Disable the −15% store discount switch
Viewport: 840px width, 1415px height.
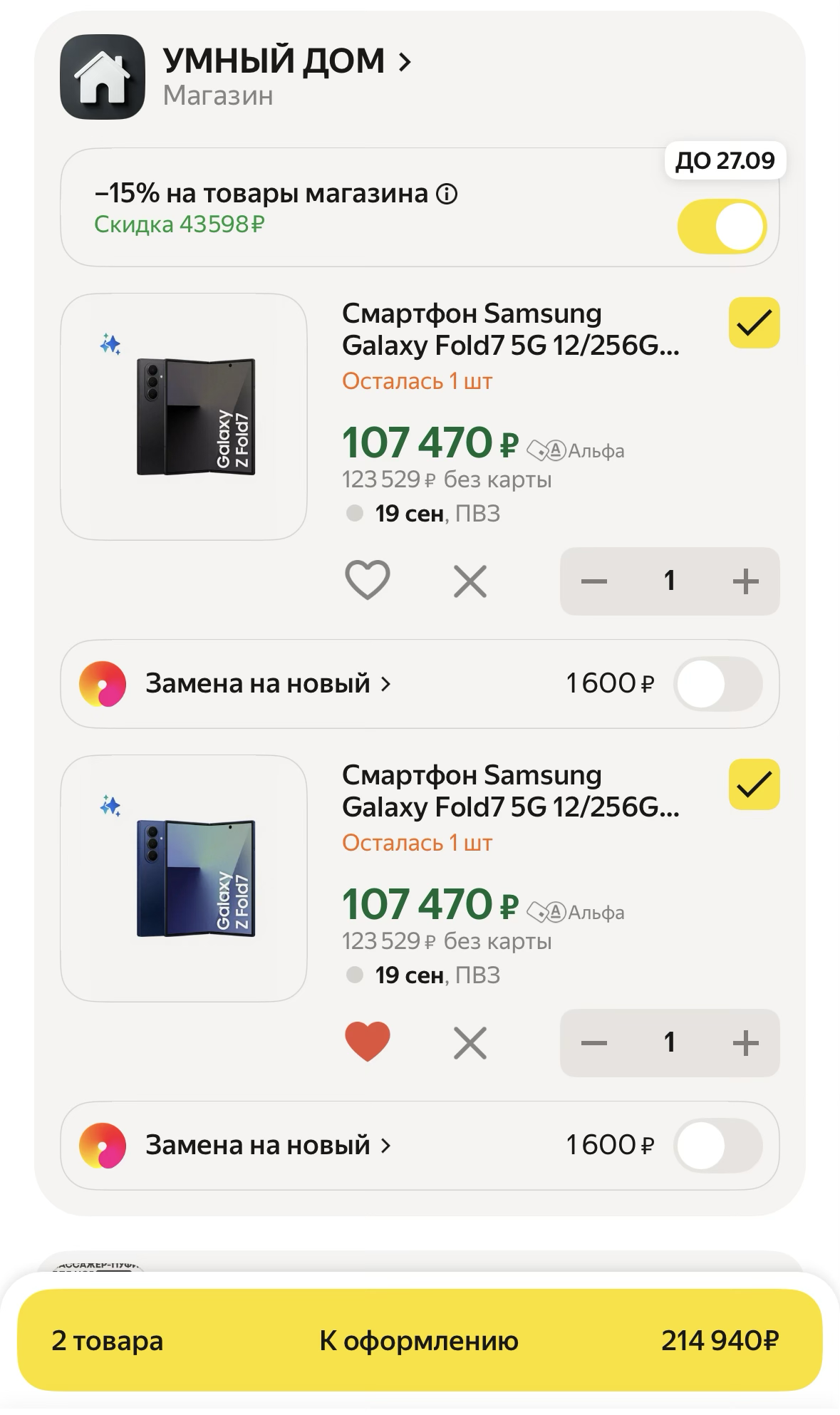721,227
